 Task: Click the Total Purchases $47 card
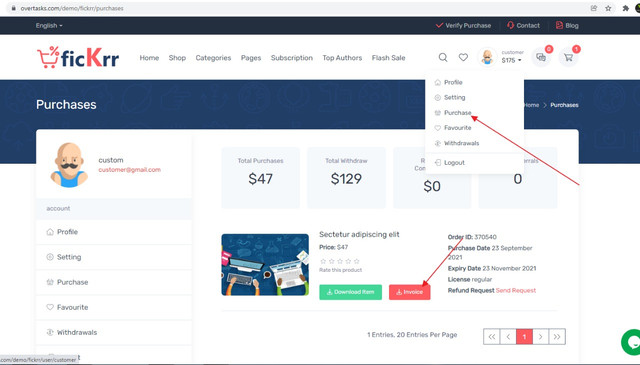(260, 178)
